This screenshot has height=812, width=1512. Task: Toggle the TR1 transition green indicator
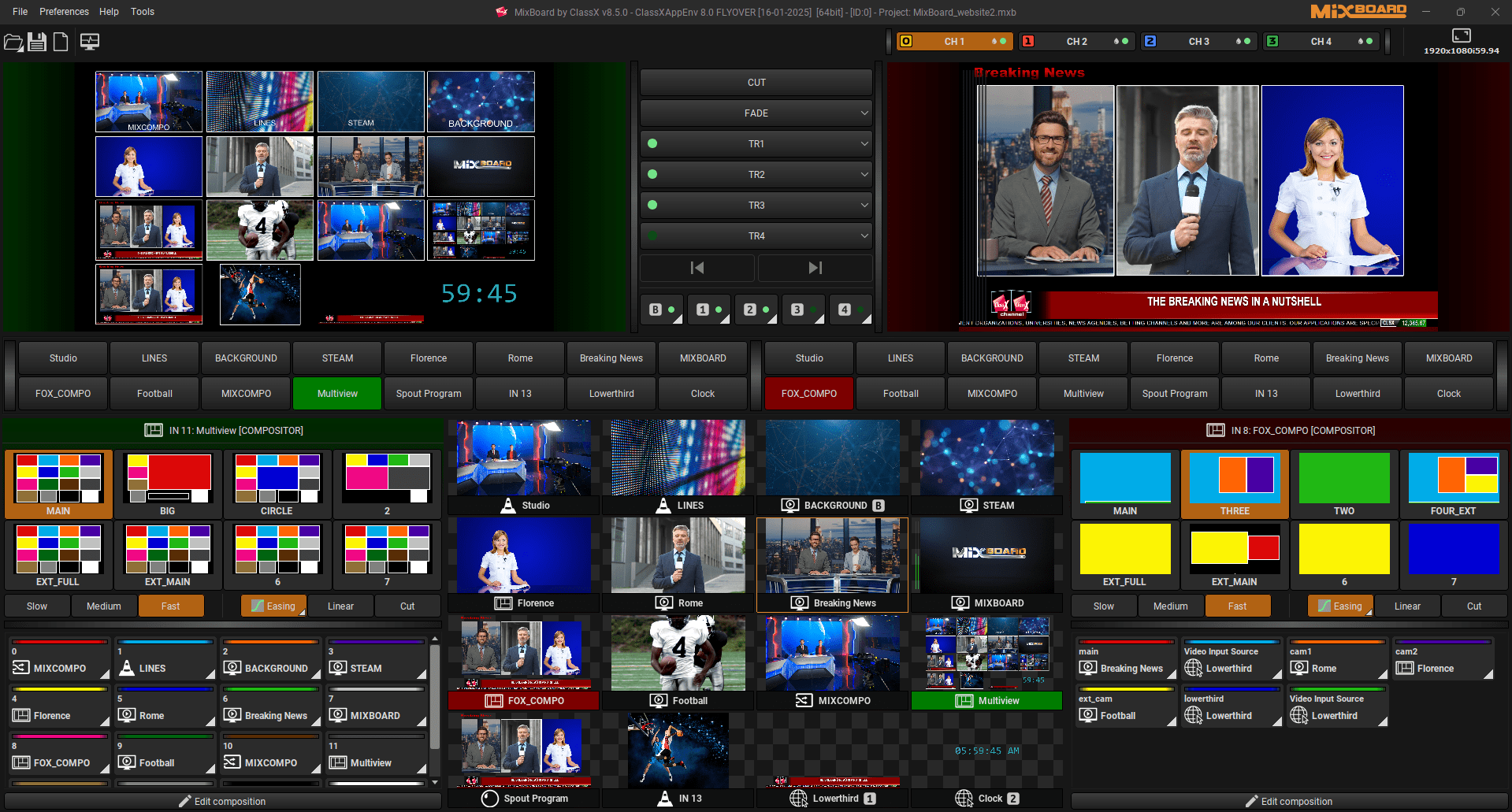pyautogui.click(x=652, y=143)
